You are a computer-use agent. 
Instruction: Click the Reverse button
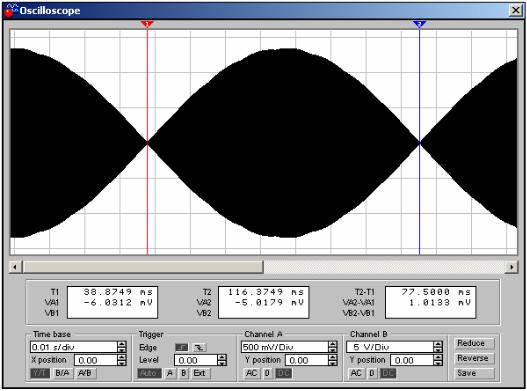(x=473, y=358)
